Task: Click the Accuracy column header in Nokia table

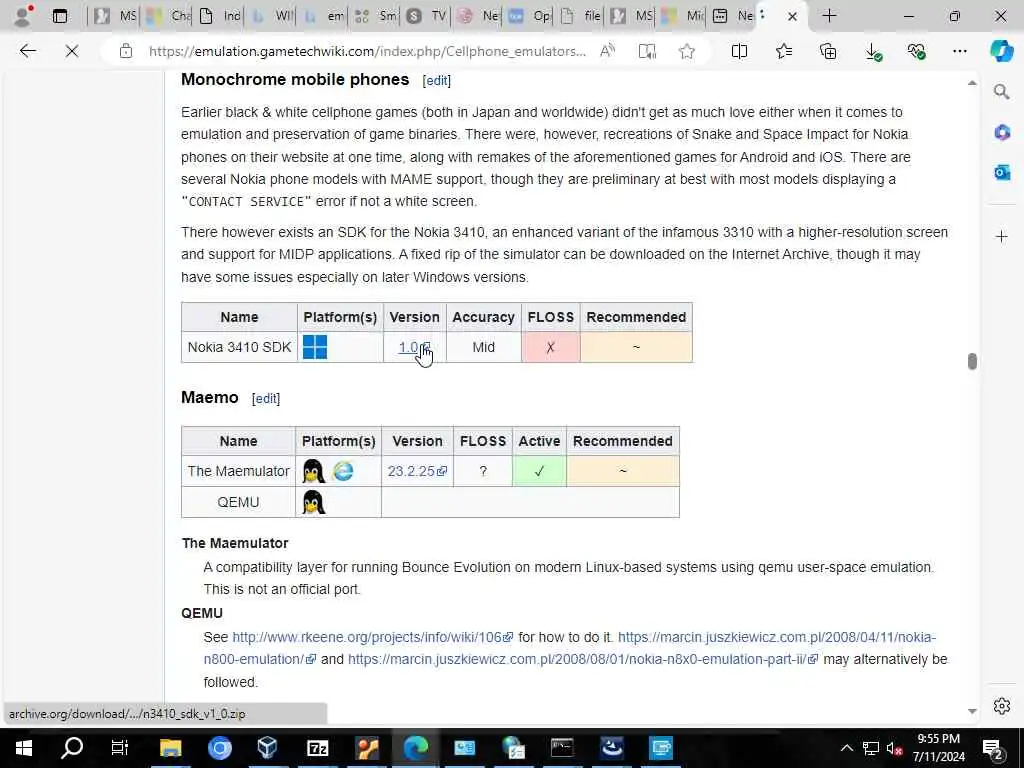Action: point(483,317)
